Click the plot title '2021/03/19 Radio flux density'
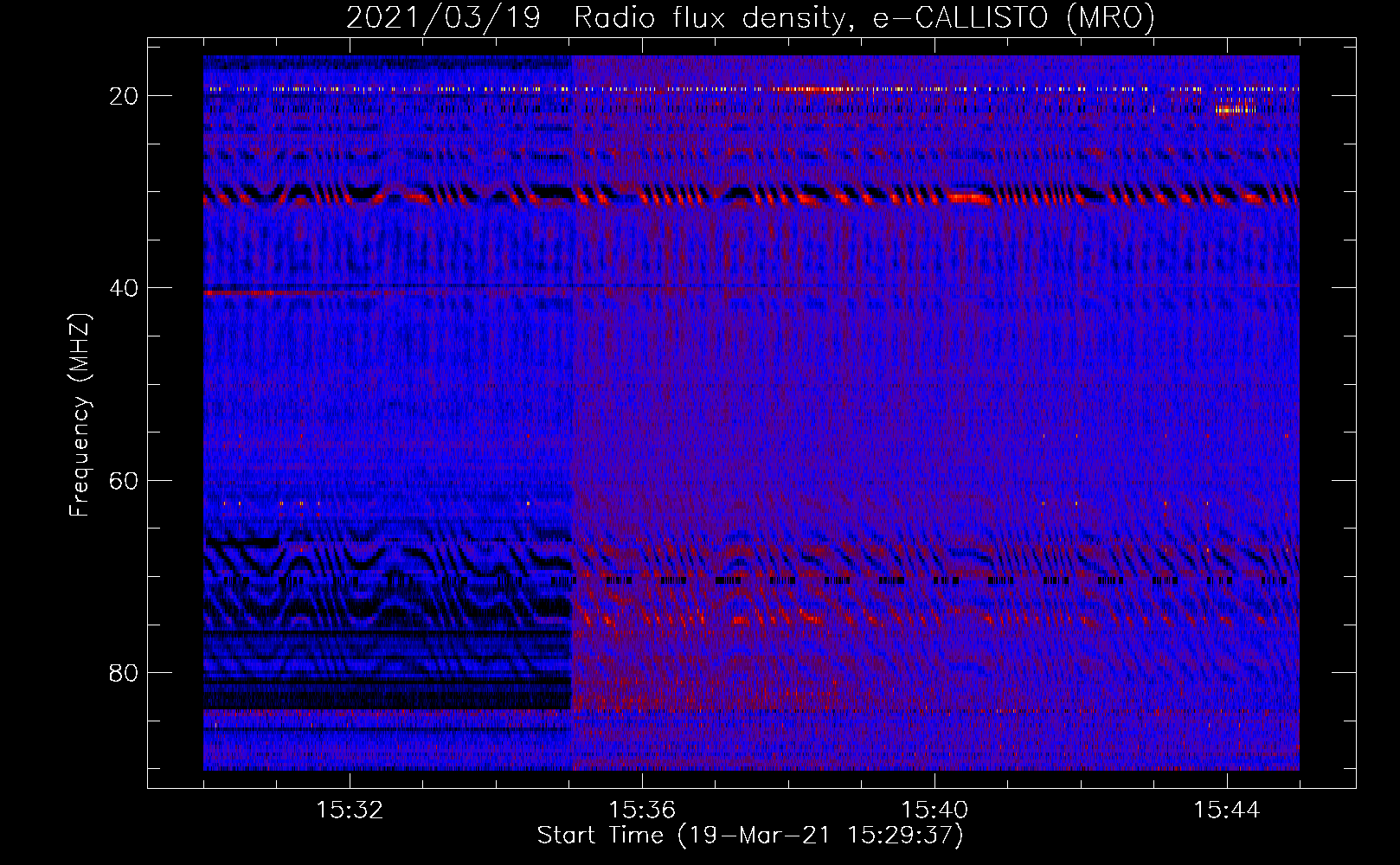This screenshot has width=1400, height=865. (x=750, y=17)
